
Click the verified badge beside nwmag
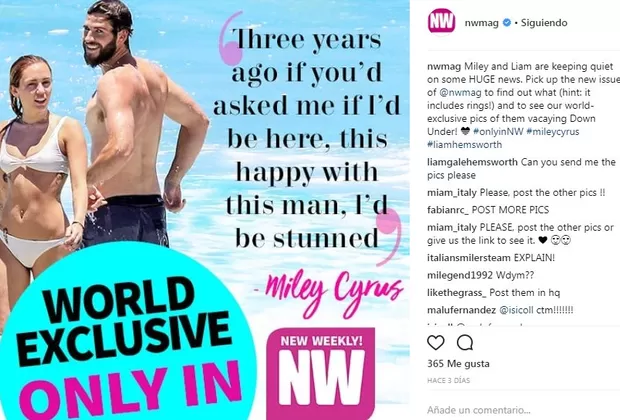(x=507, y=23)
